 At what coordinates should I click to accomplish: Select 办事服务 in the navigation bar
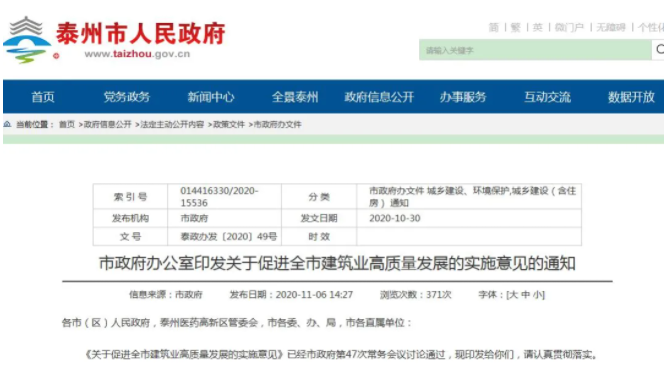pos(463,97)
